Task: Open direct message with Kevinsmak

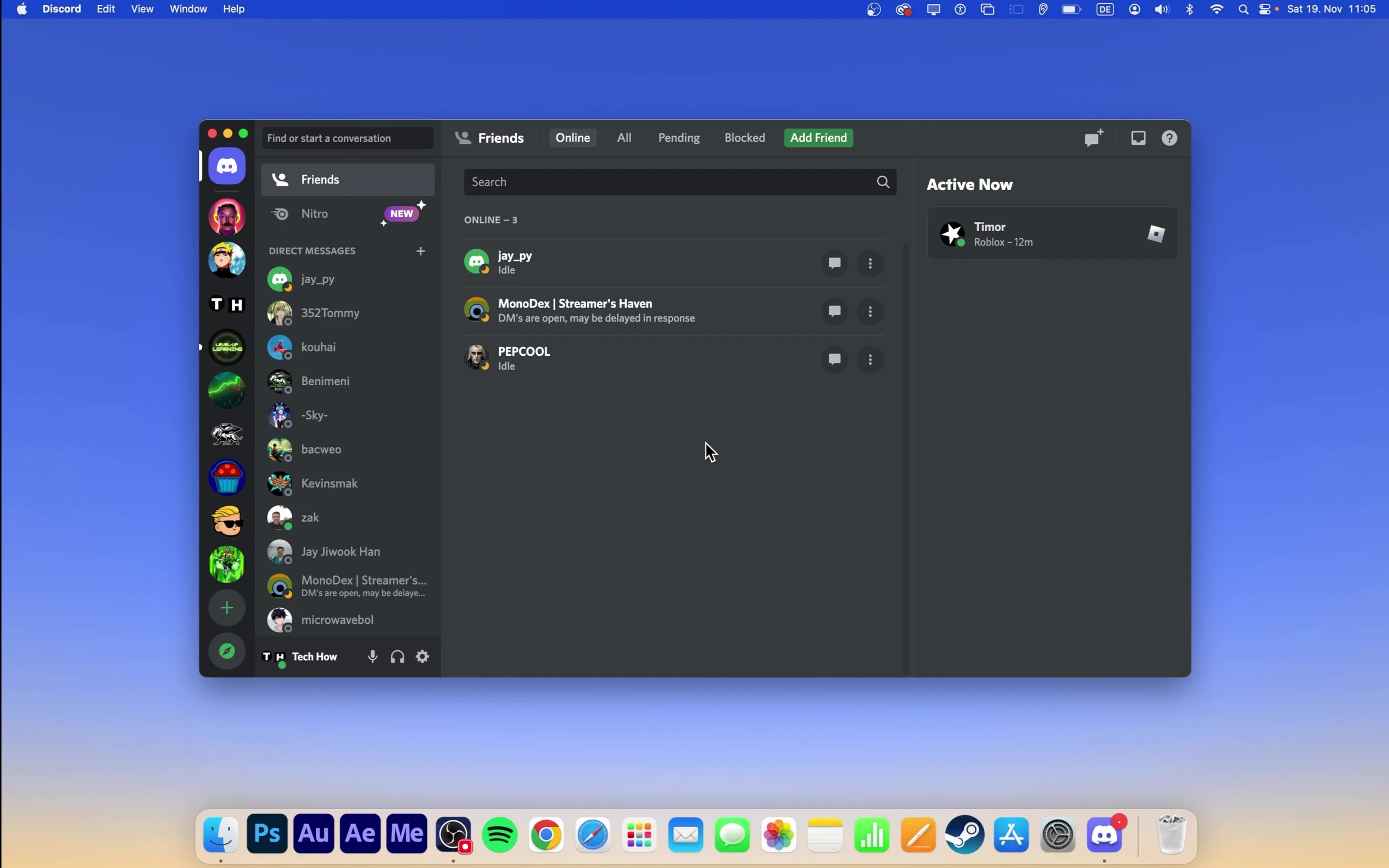Action: tap(348, 483)
